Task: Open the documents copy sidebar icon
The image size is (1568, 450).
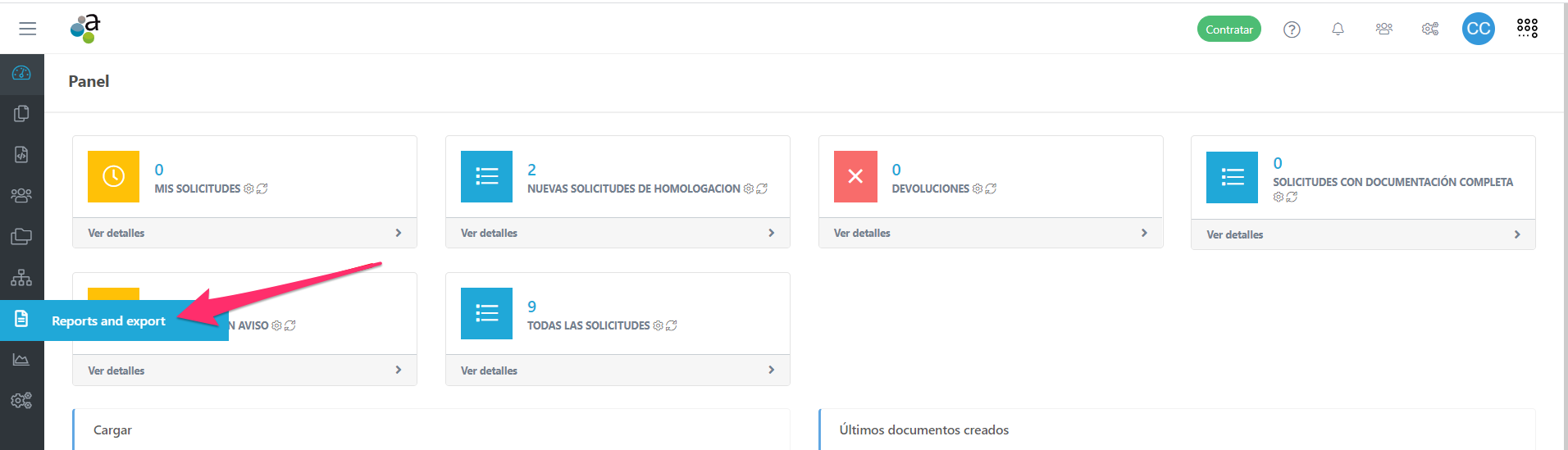Action: 21,113
